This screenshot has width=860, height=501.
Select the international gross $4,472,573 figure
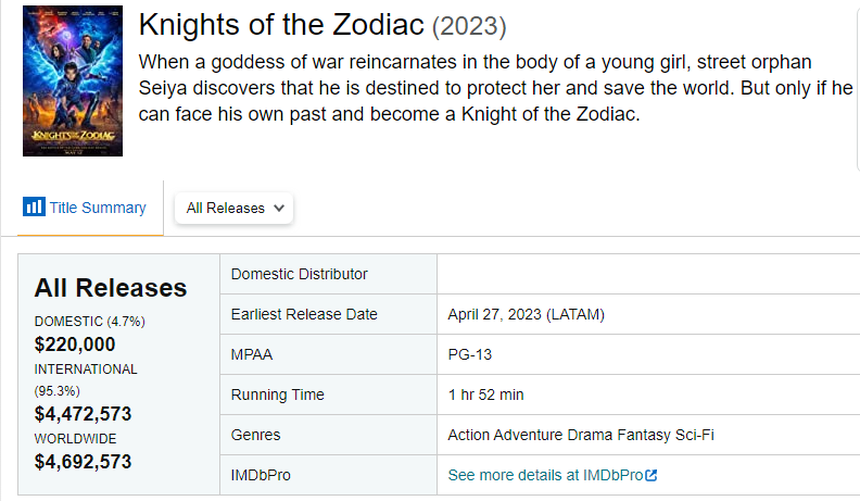[83, 414]
